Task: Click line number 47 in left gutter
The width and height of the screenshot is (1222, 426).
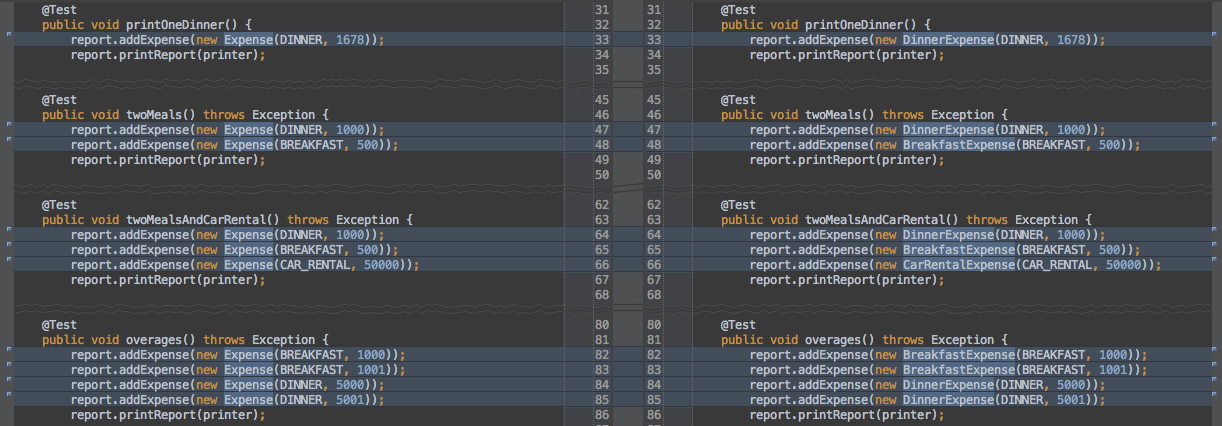Action: [x=601, y=129]
